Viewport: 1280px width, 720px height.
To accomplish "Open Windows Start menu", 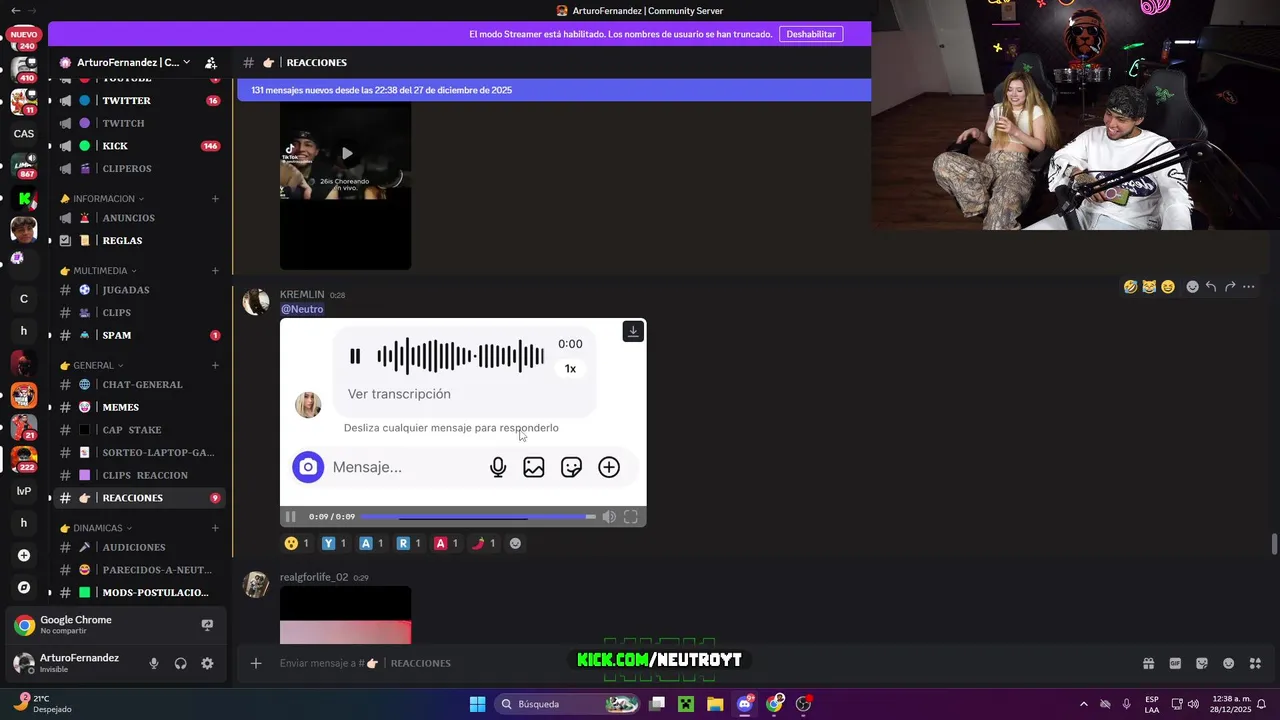I will click(x=477, y=704).
